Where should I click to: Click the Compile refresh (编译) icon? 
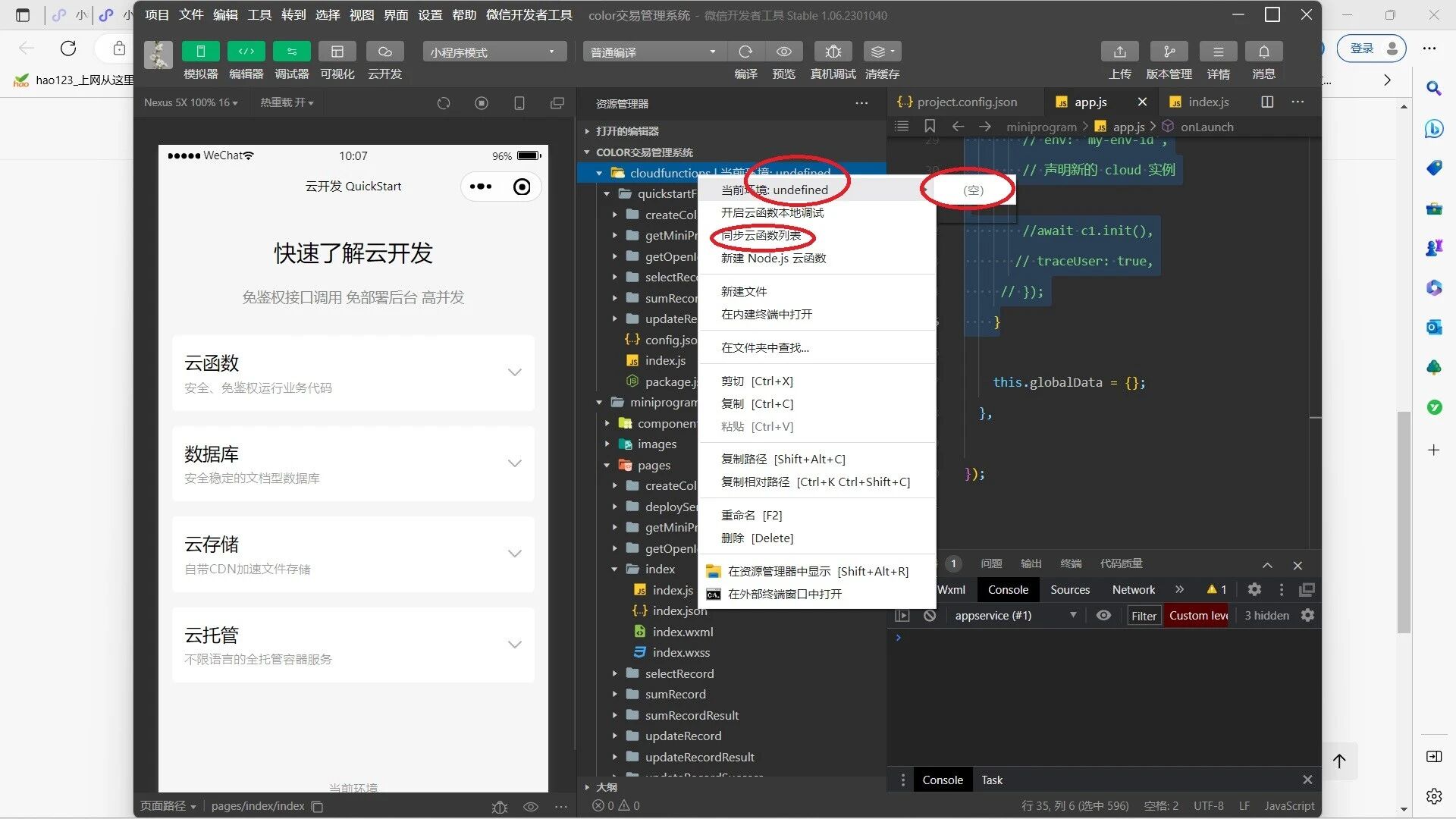[745, 52]
